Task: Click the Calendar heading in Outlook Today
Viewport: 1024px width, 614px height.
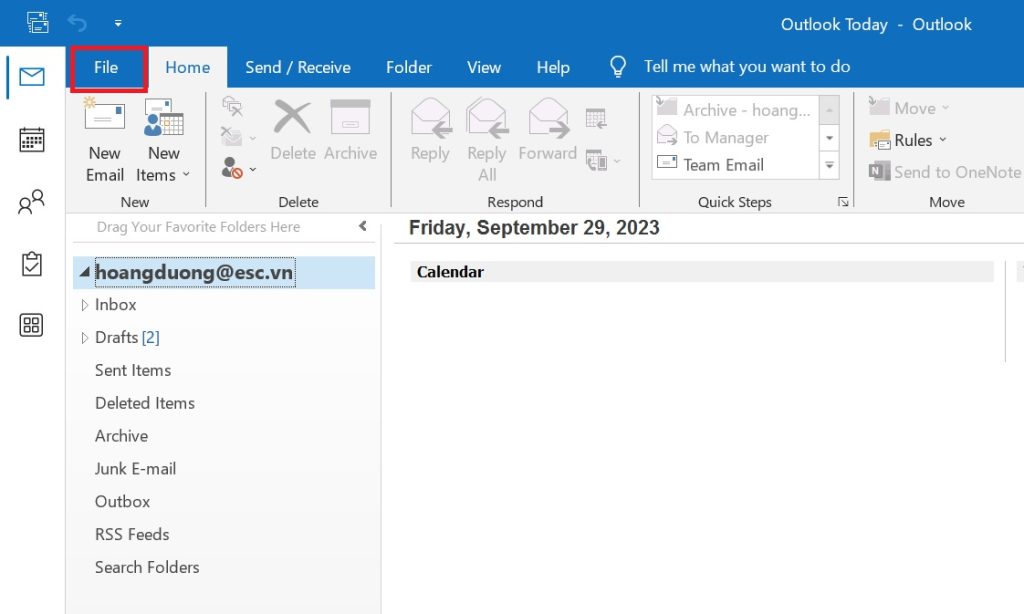Action: pyautogui.click(x=450, y=272)
